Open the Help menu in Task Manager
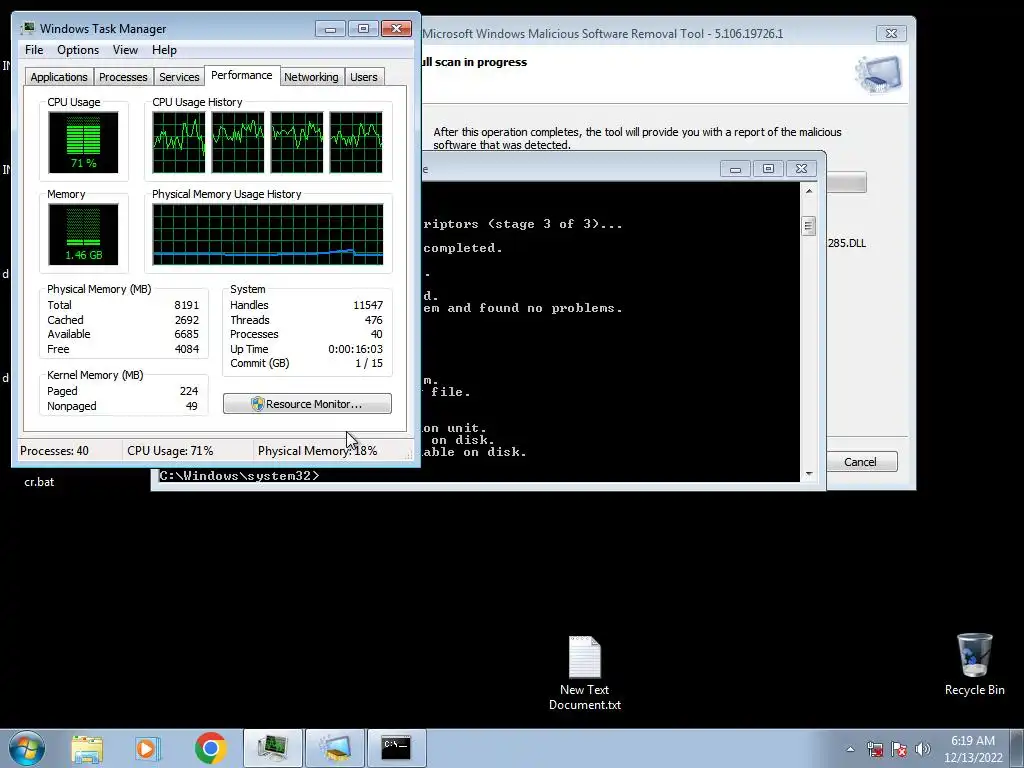Image resolution: width=1024 pixels, height=768 pixels. 164,50
